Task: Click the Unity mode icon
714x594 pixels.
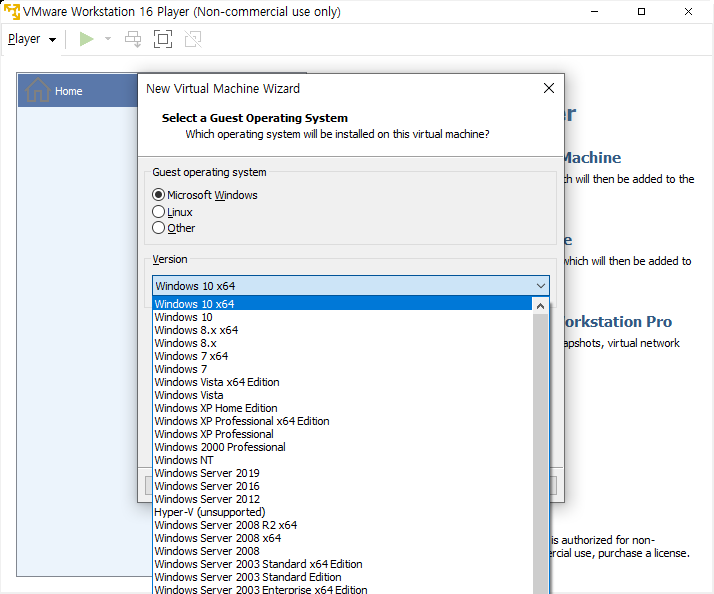Action: [193, 39]
